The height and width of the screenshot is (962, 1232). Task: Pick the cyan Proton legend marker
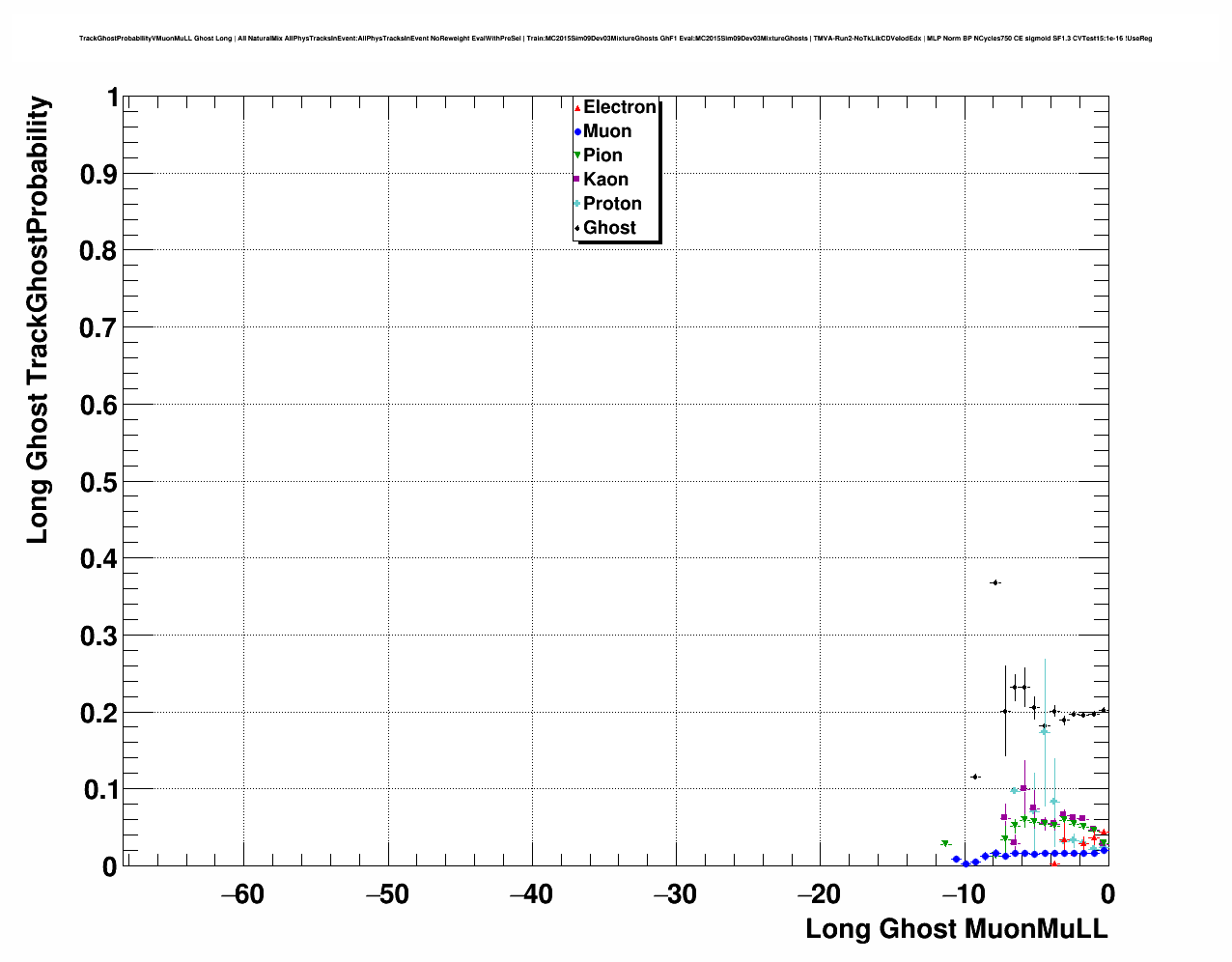point(577,204)
